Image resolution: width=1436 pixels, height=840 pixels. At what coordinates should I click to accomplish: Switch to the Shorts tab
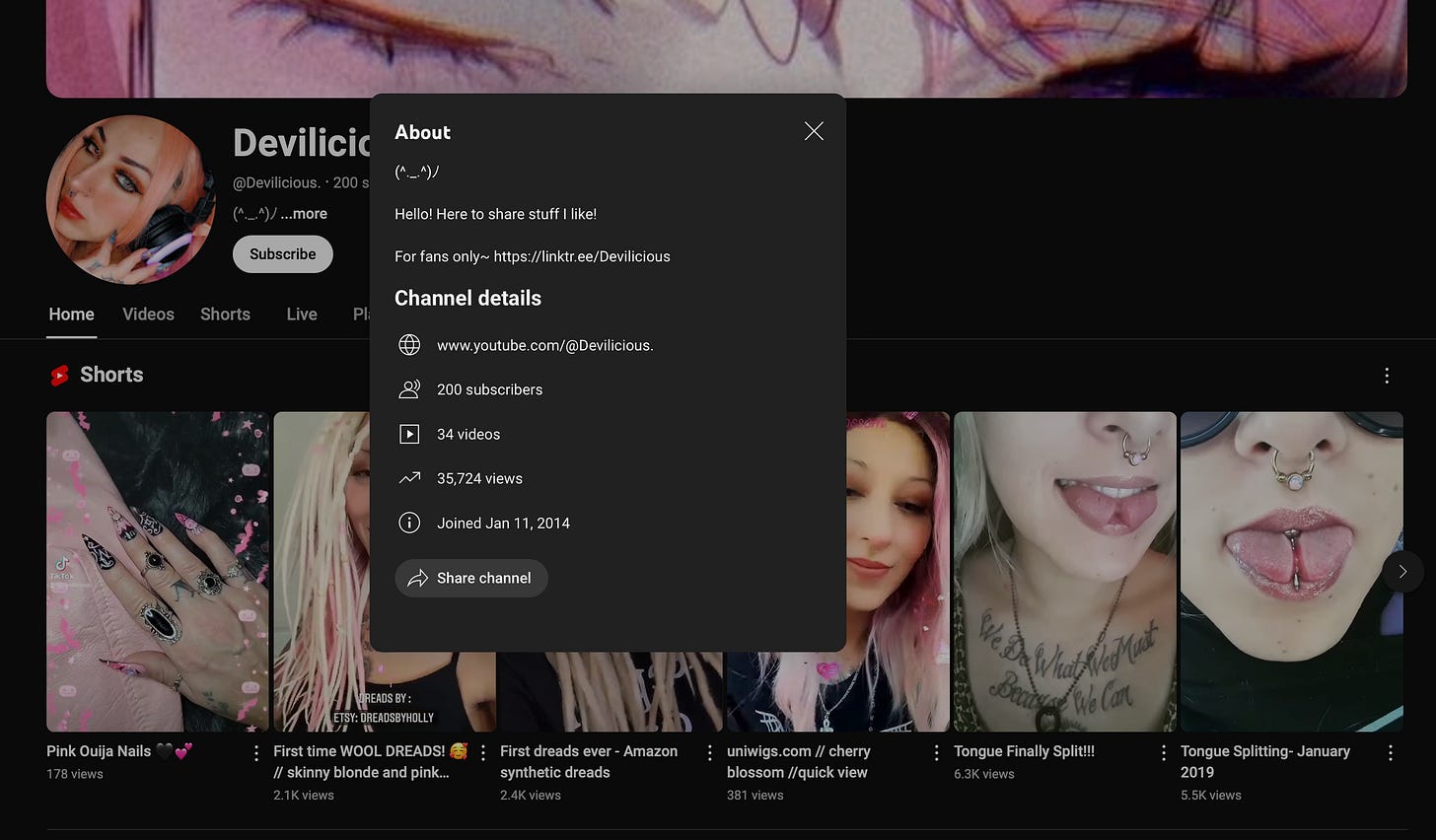225,315
